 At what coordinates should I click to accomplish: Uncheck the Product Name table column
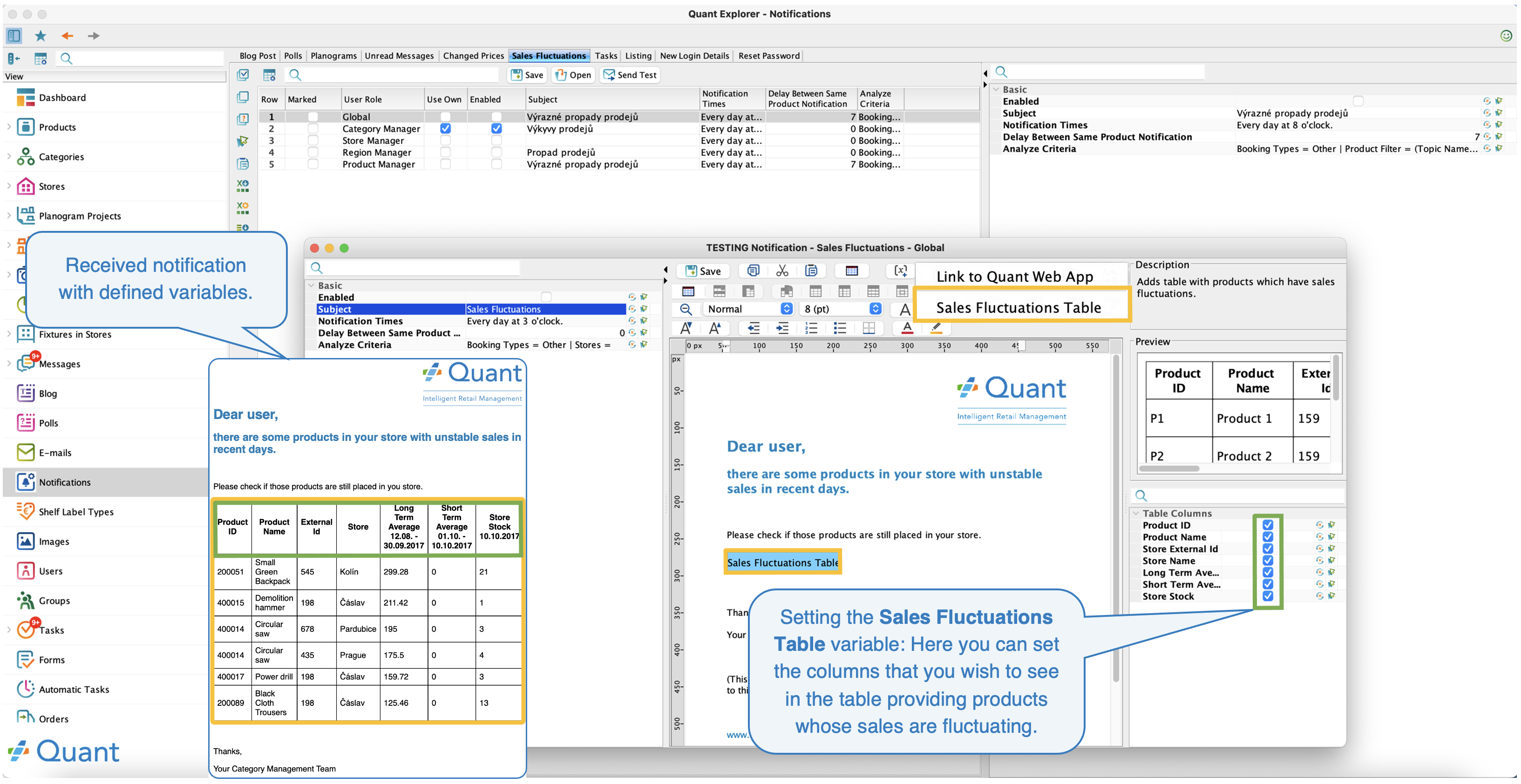pyautogui.click(x=1267, y=537)
